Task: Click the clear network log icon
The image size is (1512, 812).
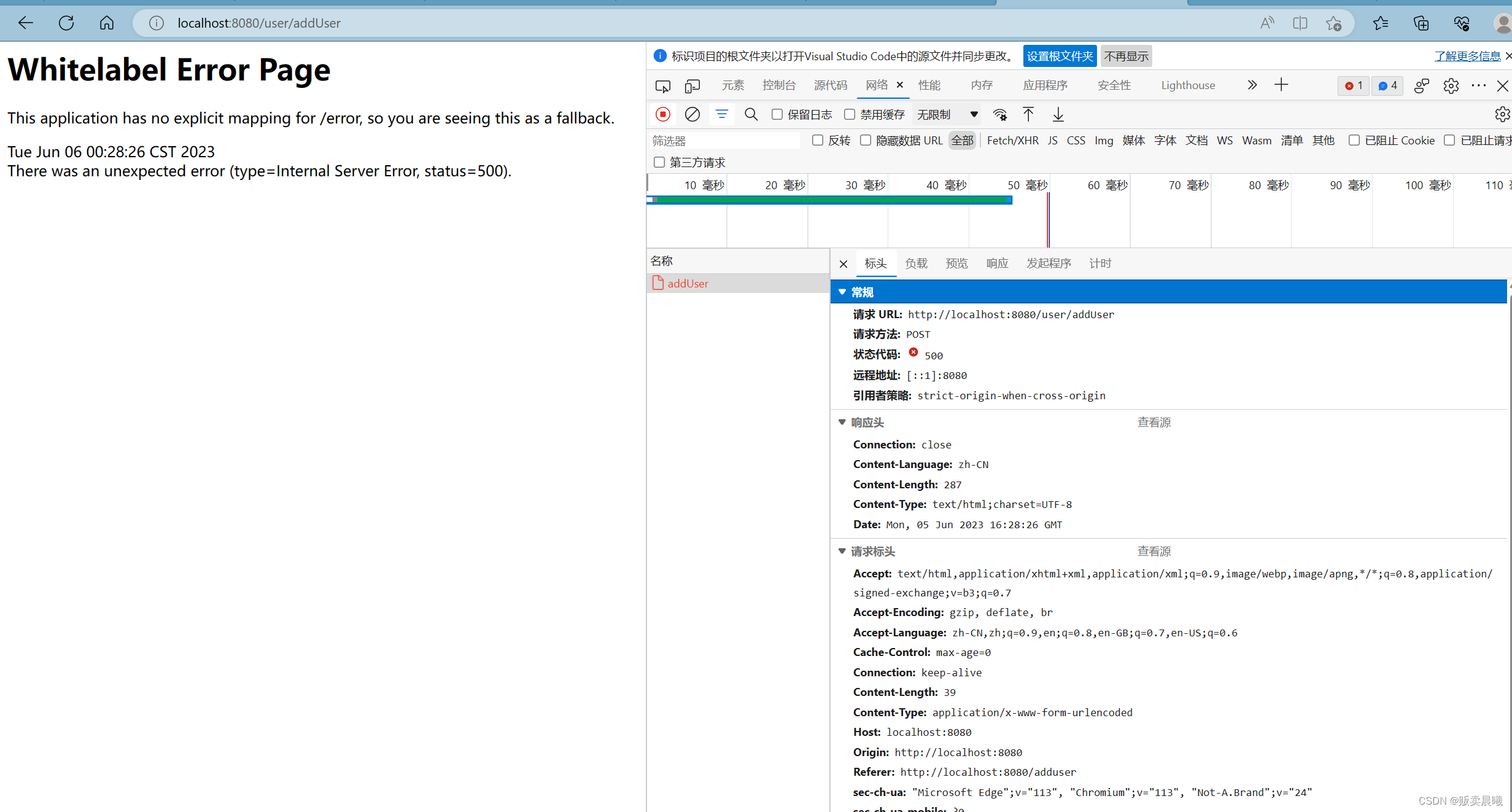Action: [692, 114]
